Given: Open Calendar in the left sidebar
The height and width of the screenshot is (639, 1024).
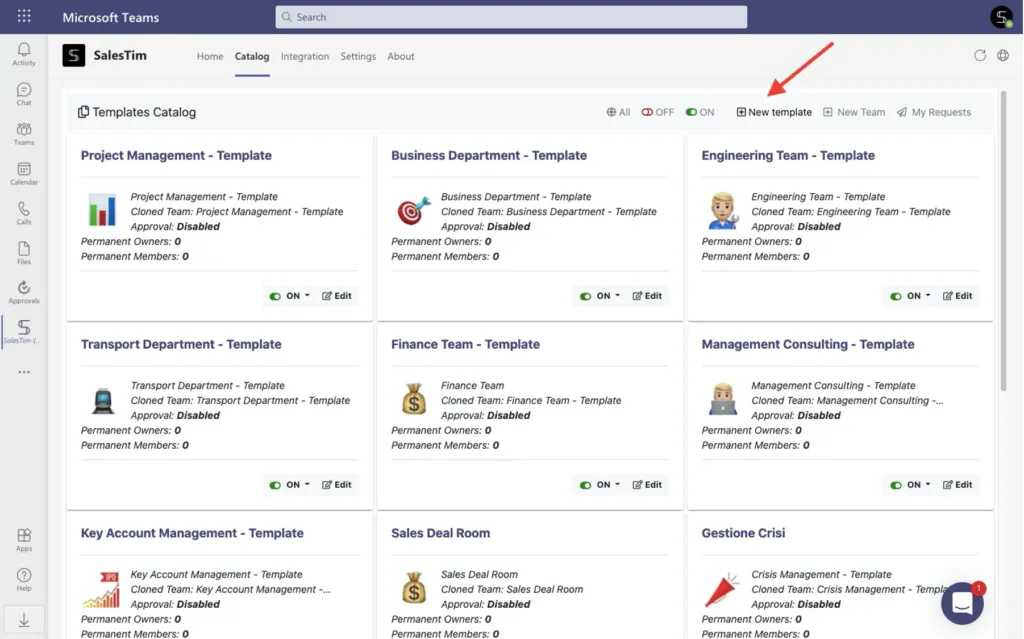Looking at the screenshot, I should pos(24,174).
